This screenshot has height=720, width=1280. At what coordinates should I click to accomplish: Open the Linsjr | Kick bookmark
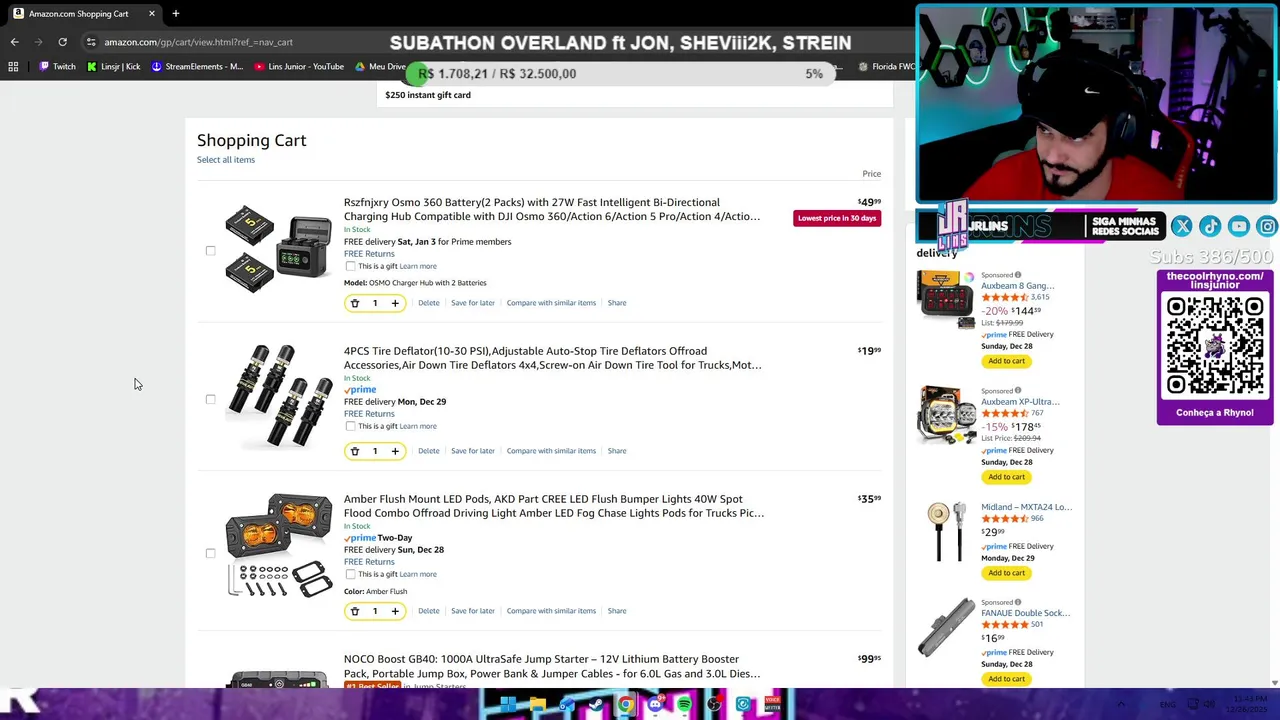[x=113, y=66]
